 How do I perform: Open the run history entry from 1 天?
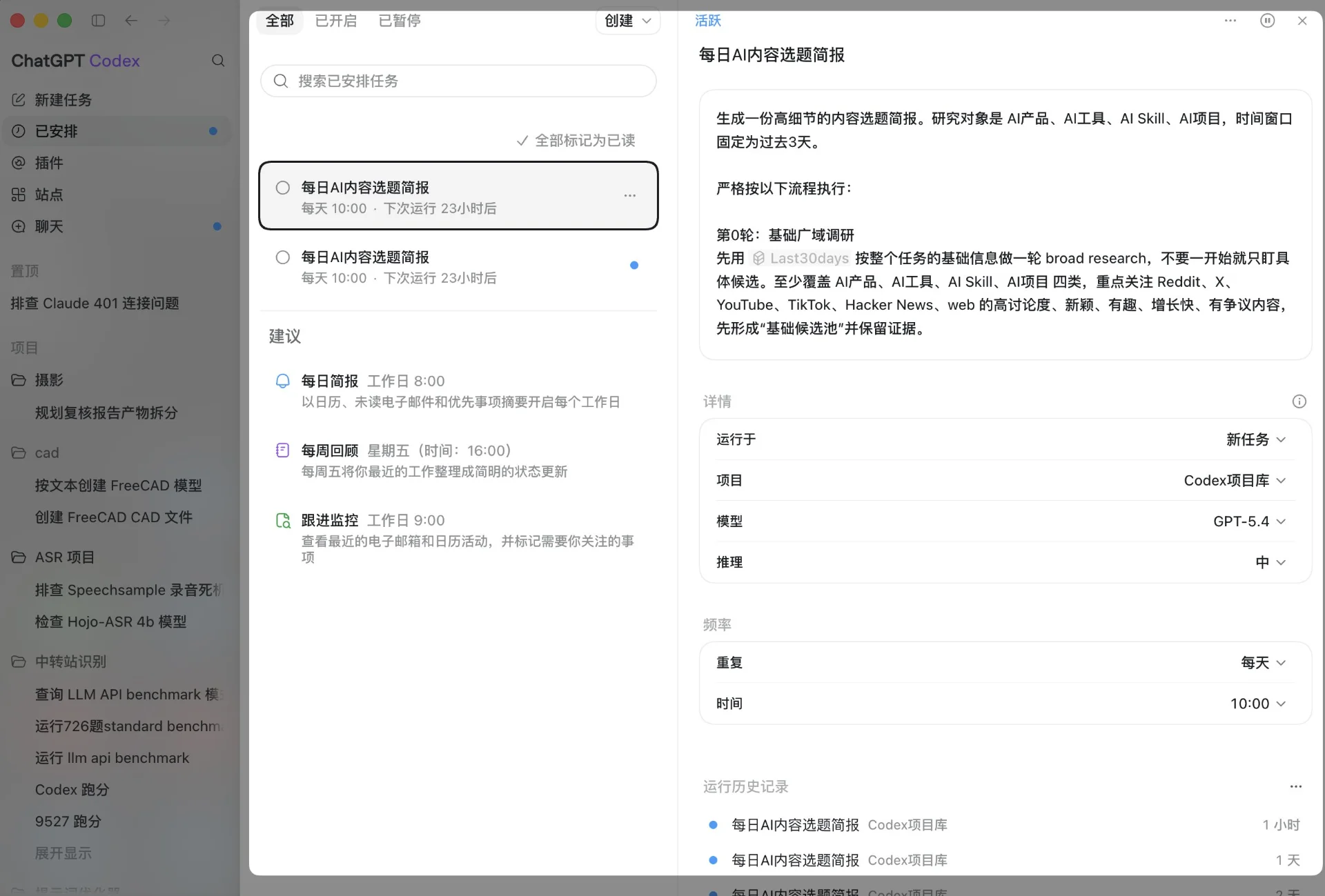pos(1005,860)
